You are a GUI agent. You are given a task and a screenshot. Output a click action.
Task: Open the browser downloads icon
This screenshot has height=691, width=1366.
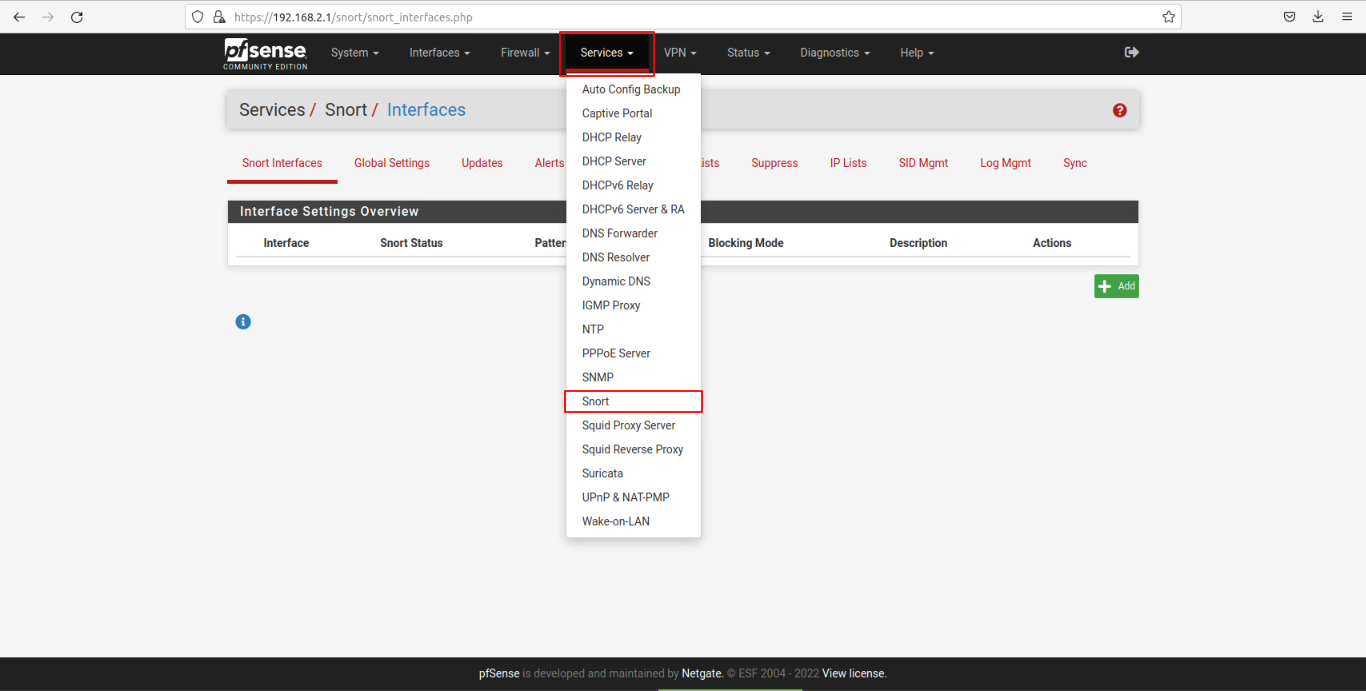1318,17
